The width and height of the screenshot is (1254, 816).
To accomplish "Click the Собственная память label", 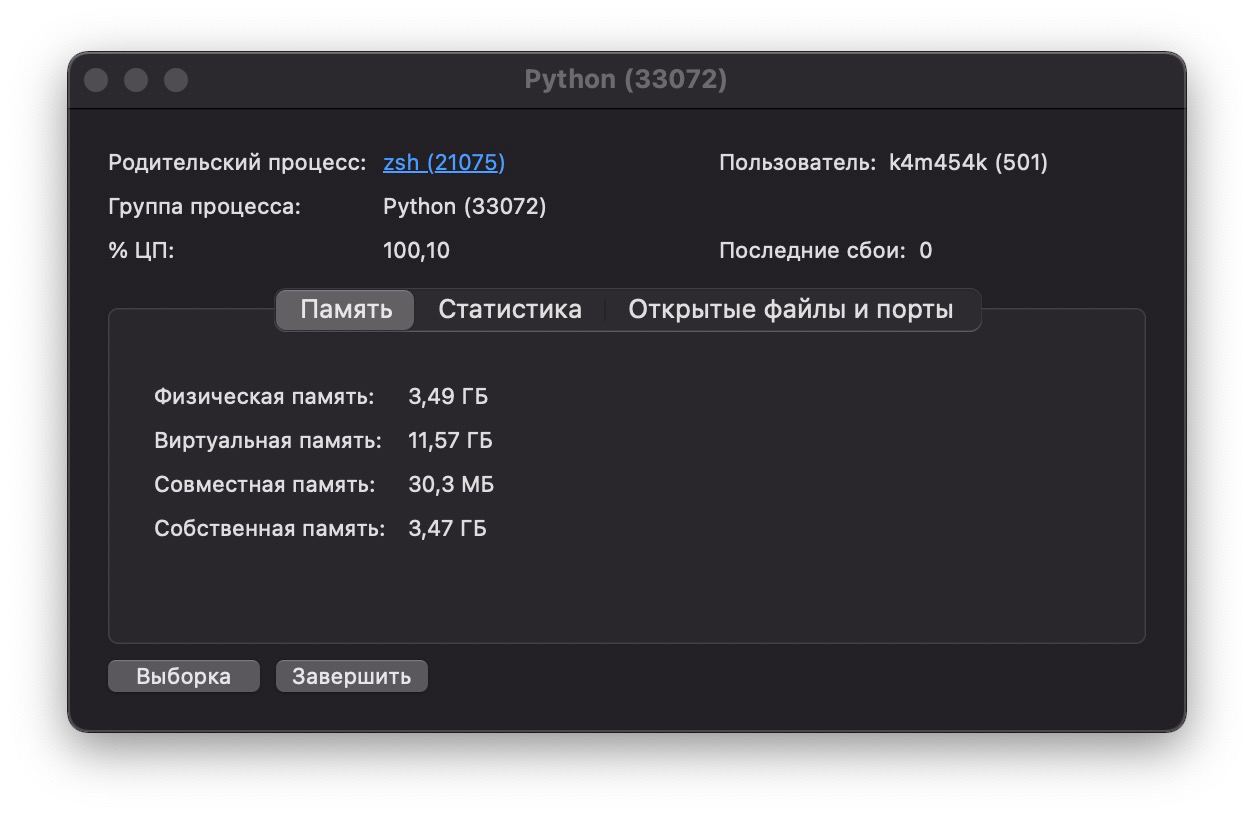I will point(270,529).
